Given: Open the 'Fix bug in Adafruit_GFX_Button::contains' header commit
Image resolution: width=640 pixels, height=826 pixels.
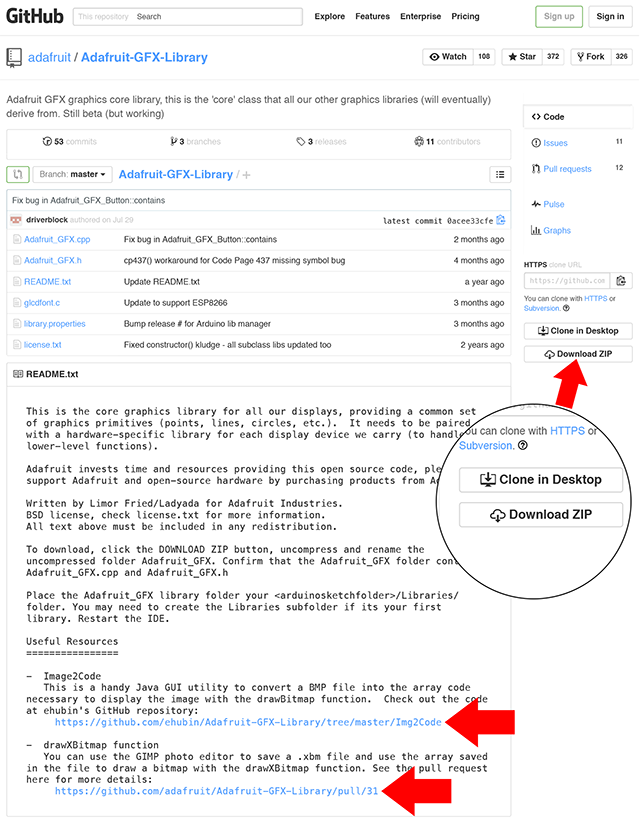Looking at the screenshot, I should pyautogui.click(x=88, y=201).
